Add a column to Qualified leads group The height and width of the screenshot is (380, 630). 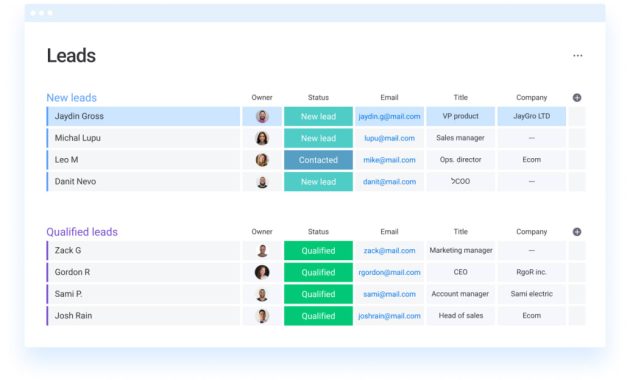click(577, 232)
